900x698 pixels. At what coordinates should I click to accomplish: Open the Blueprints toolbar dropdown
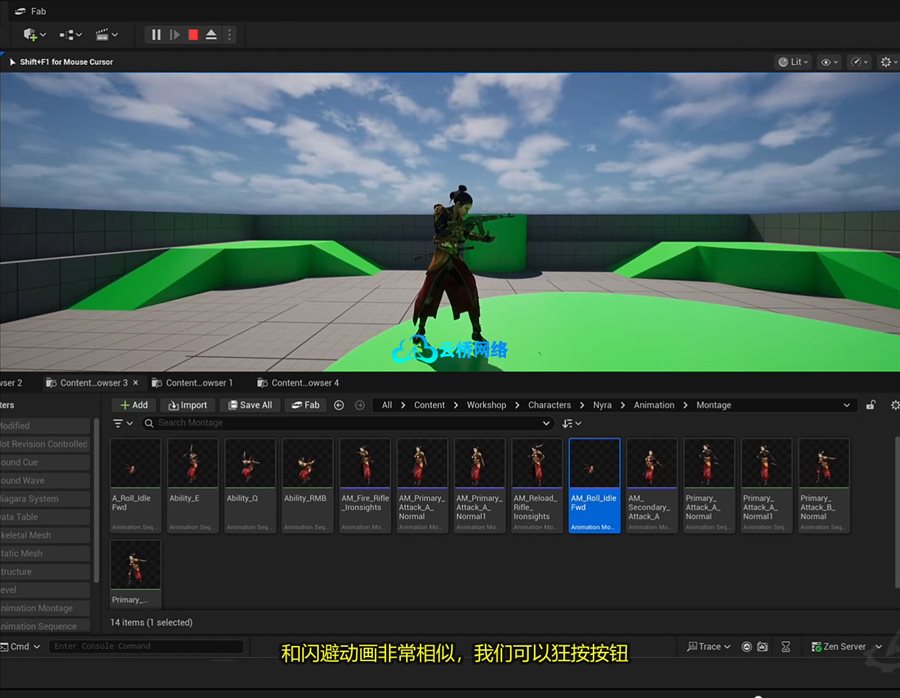pyautogui.click(x=71, y=35)
